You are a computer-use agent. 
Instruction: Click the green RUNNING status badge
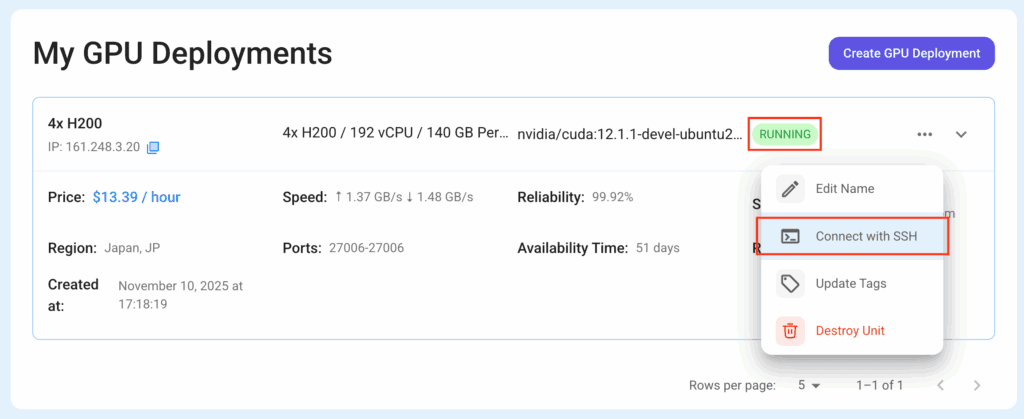tap(785, 134)
